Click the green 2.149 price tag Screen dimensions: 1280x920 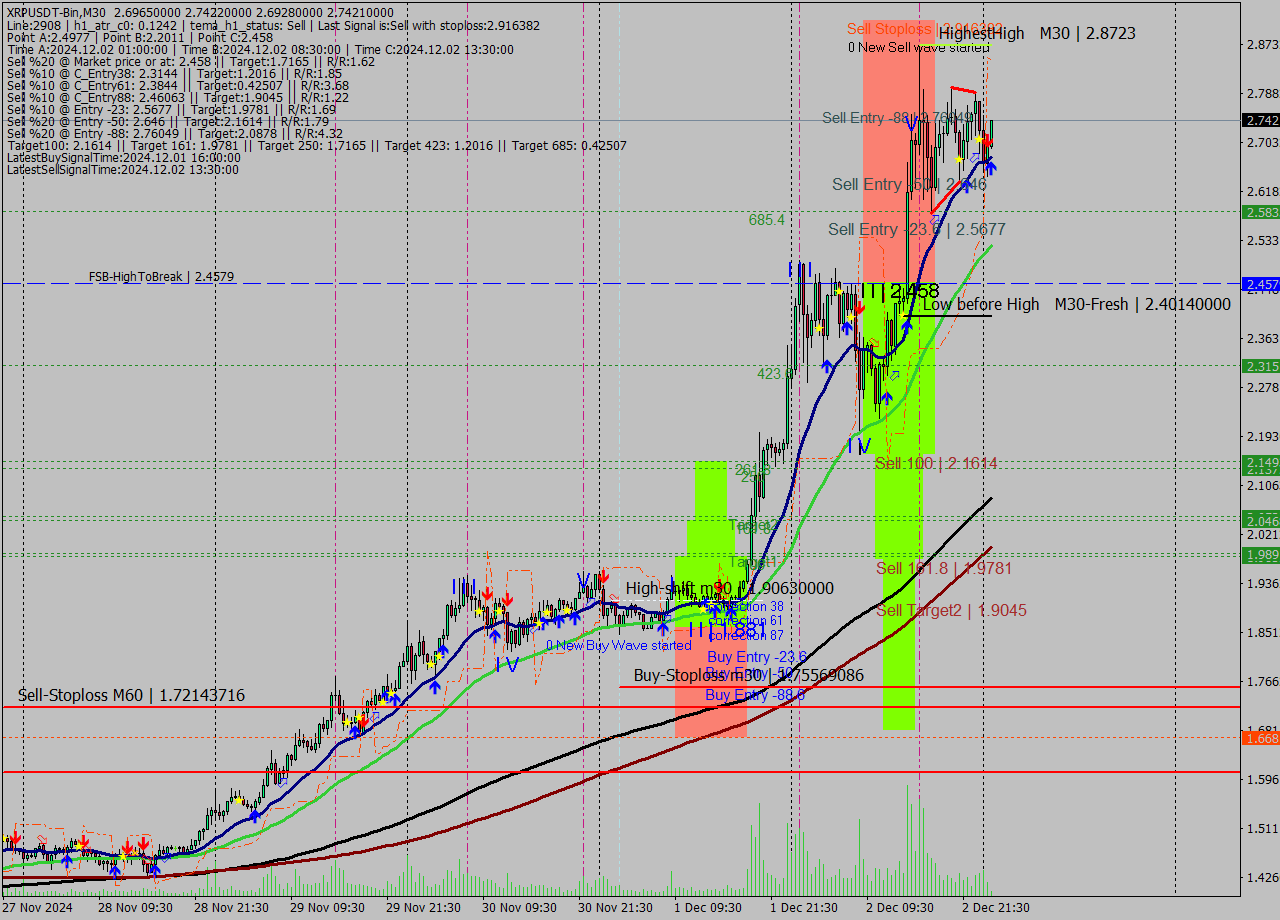point(1260,462)
